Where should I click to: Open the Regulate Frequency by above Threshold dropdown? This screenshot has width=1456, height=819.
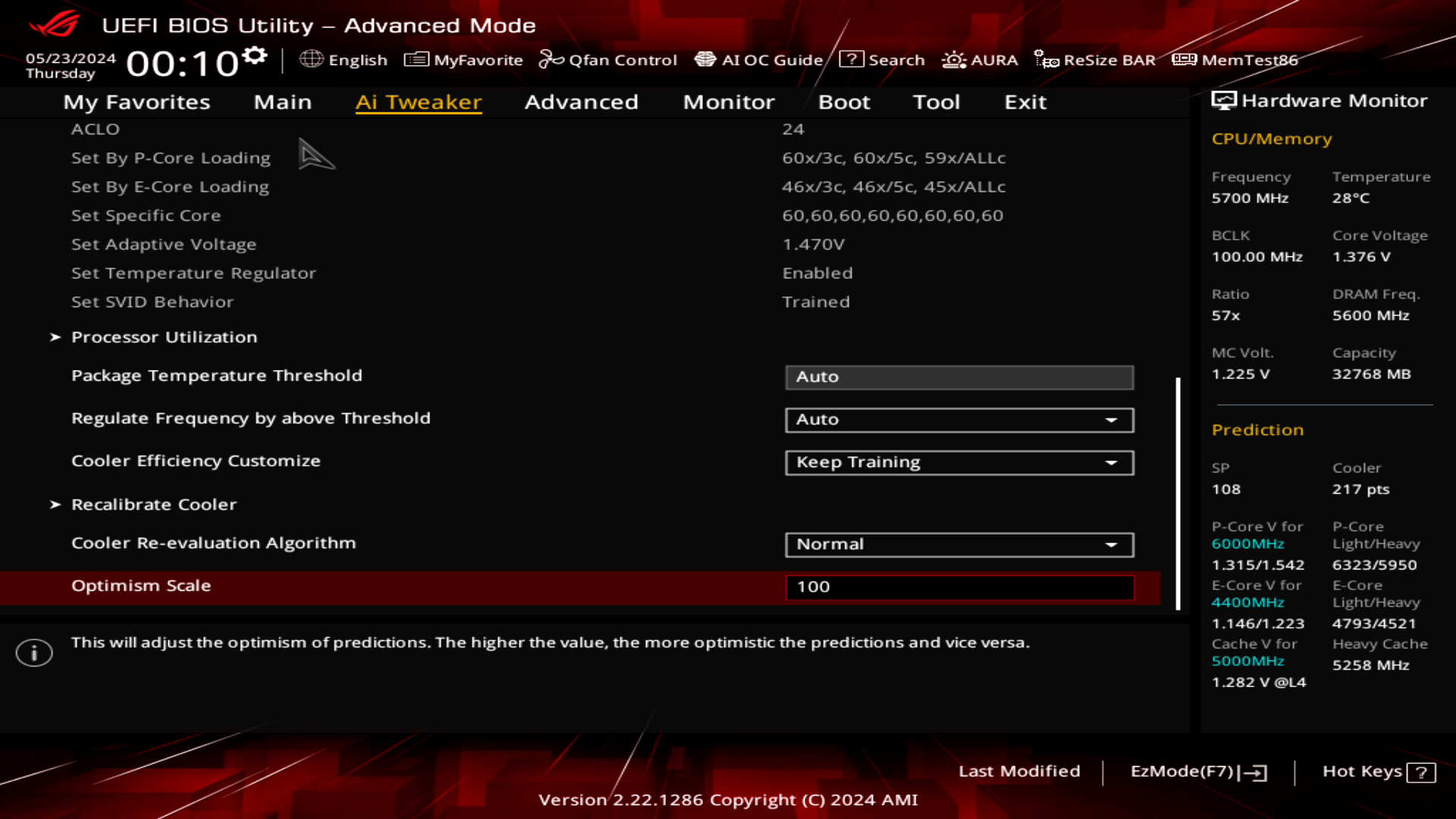959,419
